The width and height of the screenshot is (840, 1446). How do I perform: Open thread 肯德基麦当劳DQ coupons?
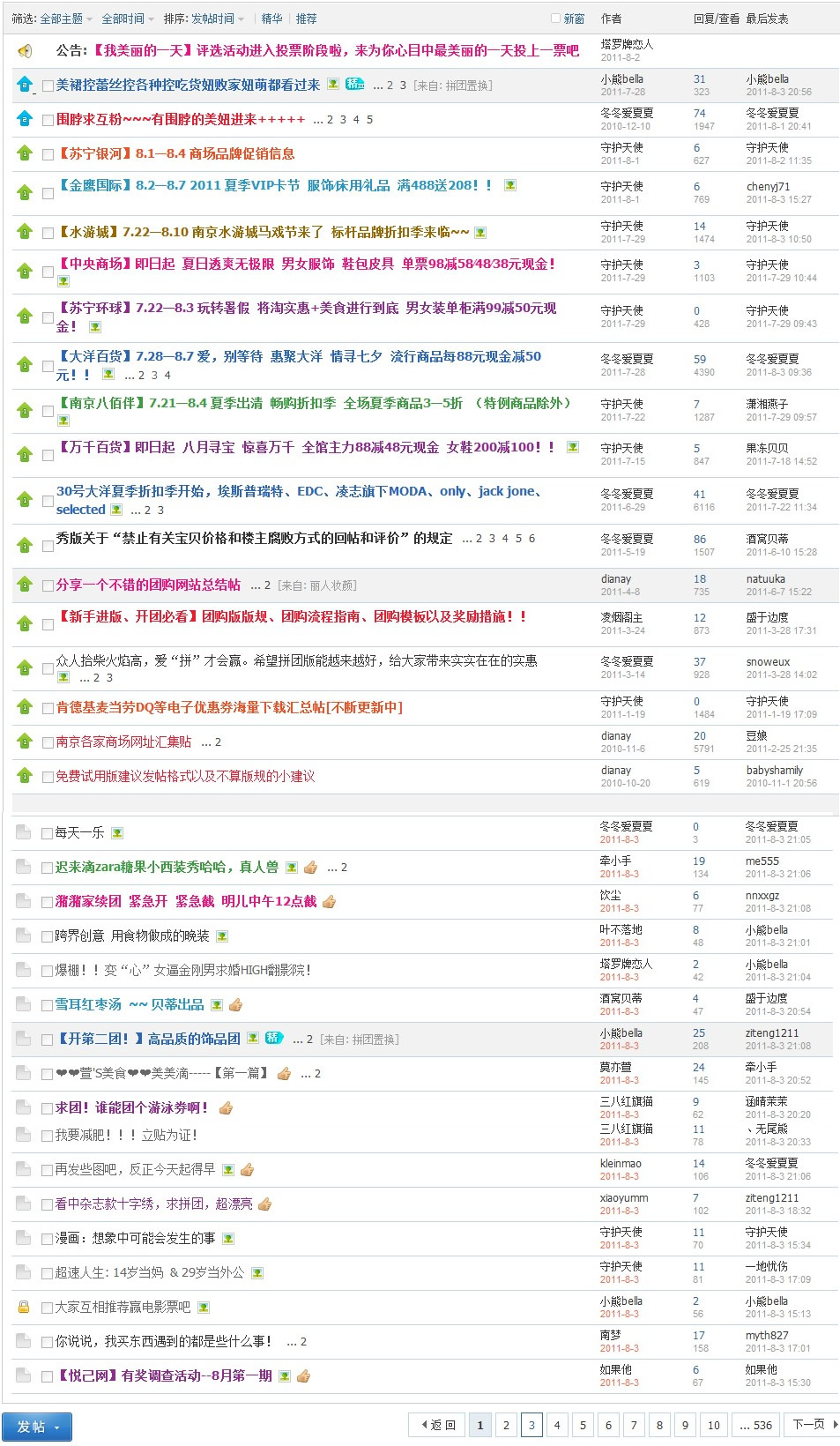[x=229, y=707]
